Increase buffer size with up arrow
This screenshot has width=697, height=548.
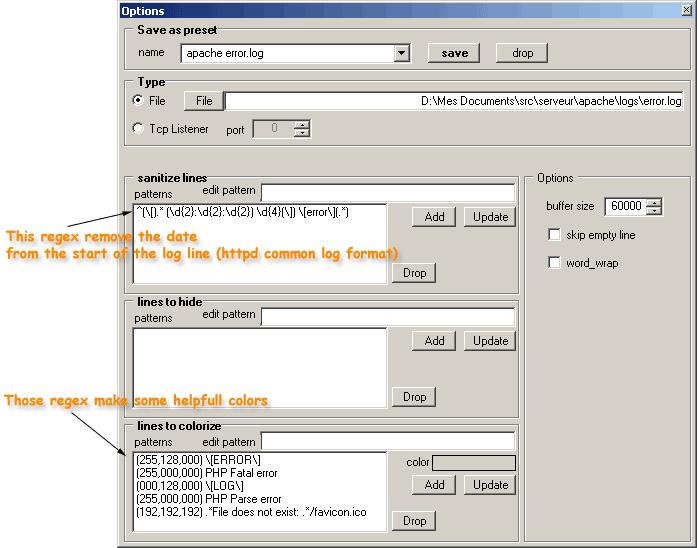pos(653,202)
